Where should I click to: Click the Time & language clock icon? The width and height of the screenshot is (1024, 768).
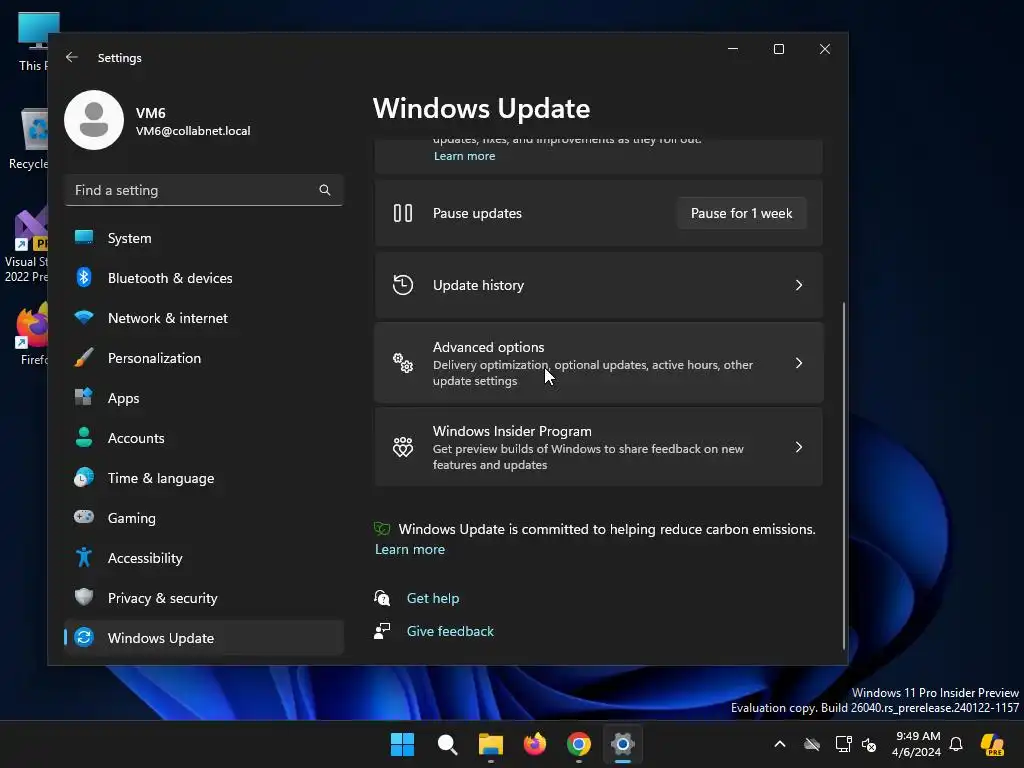(x=84, y=477)
